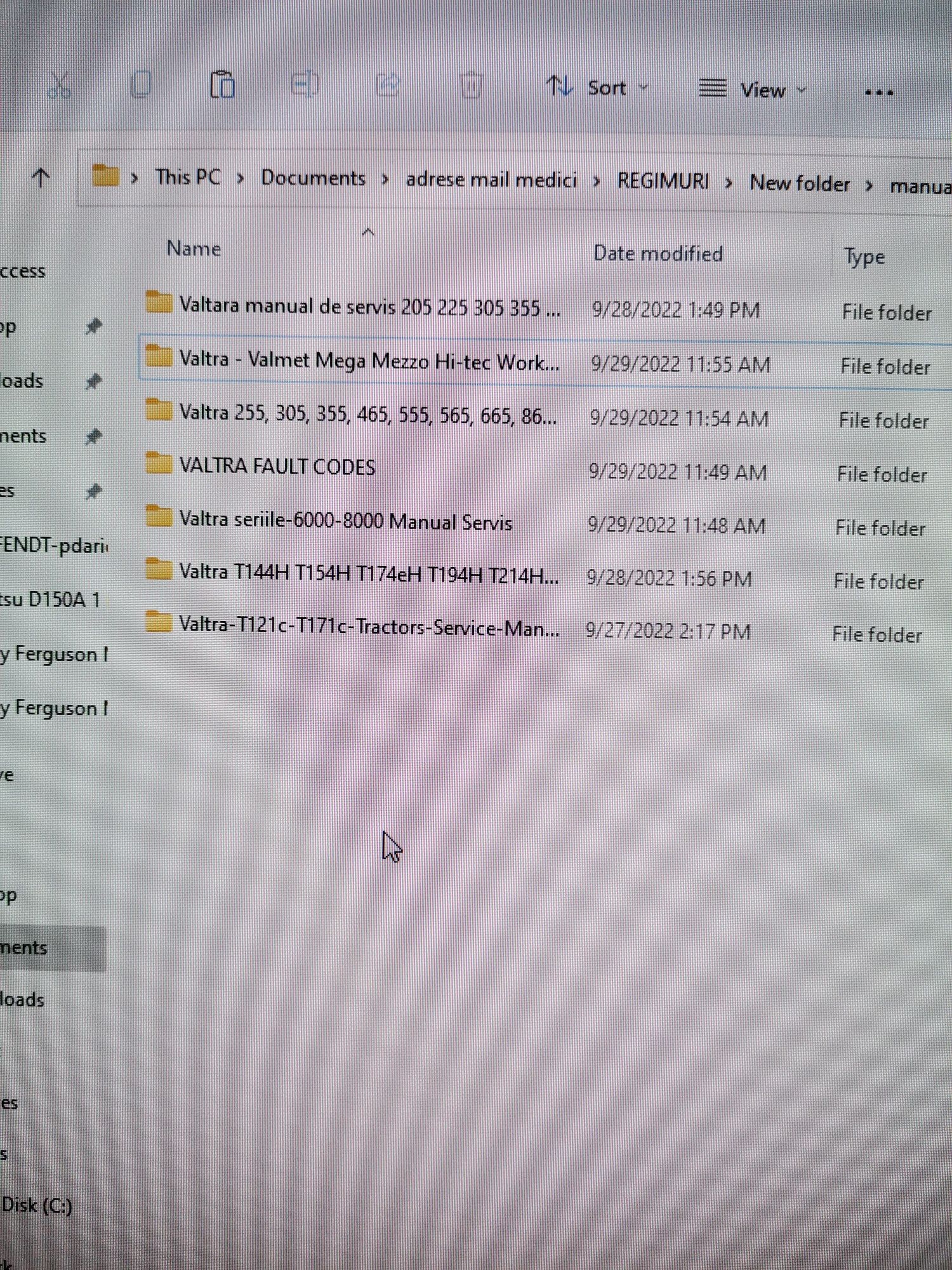The image size is (952, 1270).
Task: Click the Up arrow navigation button
Action: tap(41, 178)
